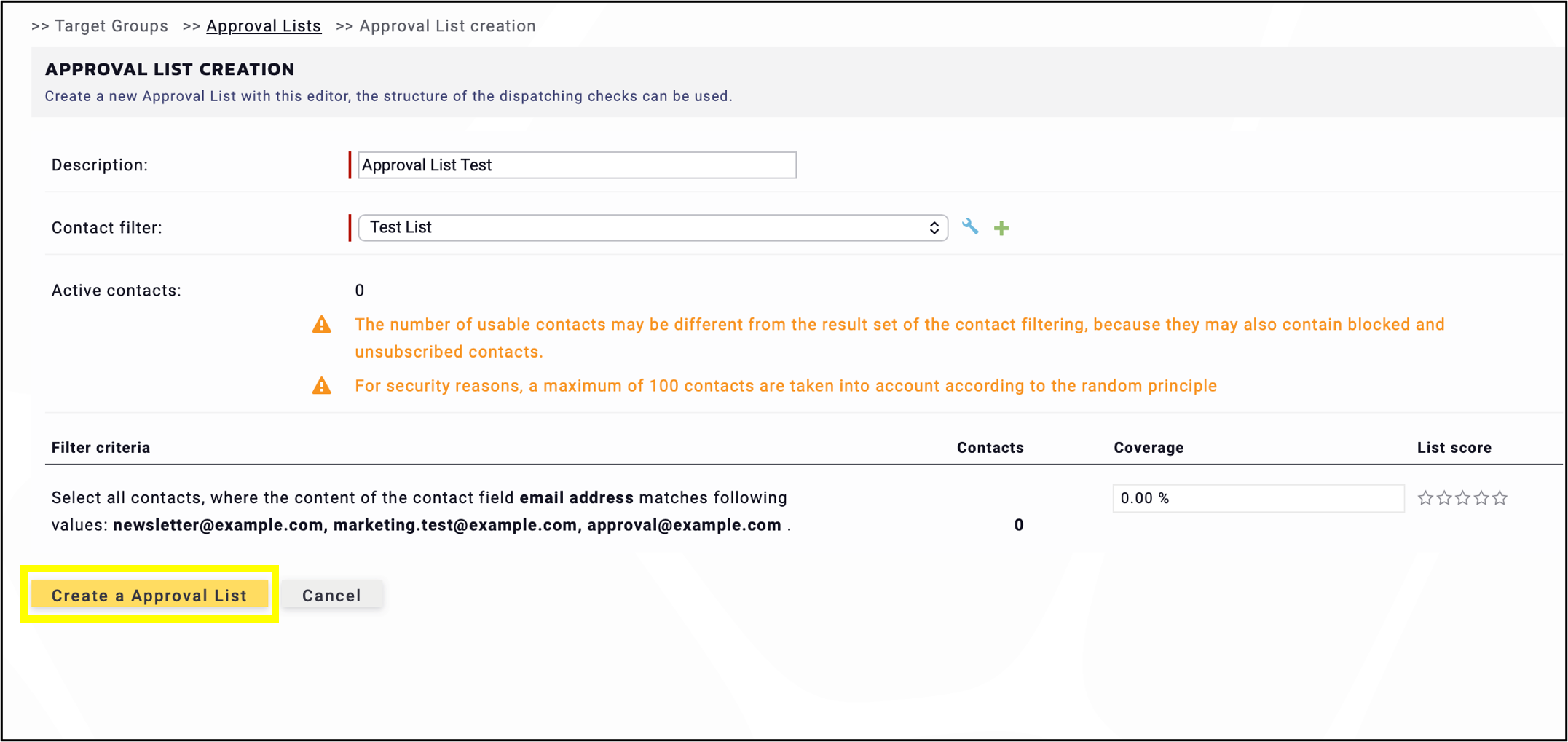Click the Active contacts label
The height and width of the screenshot is (742, 1568).
tap(116, 291)
